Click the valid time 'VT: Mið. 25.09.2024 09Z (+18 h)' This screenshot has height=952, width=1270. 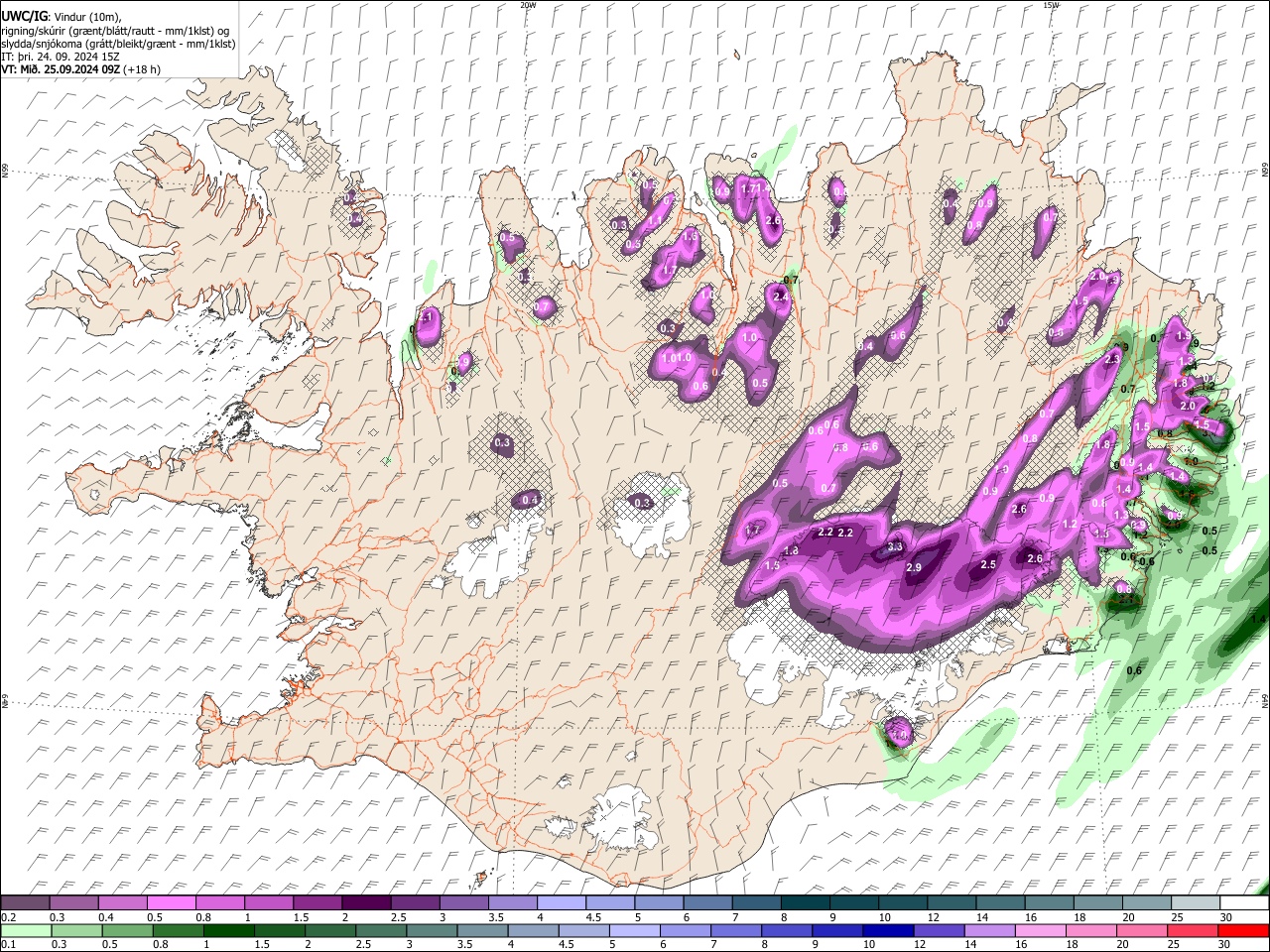(81, 69)
